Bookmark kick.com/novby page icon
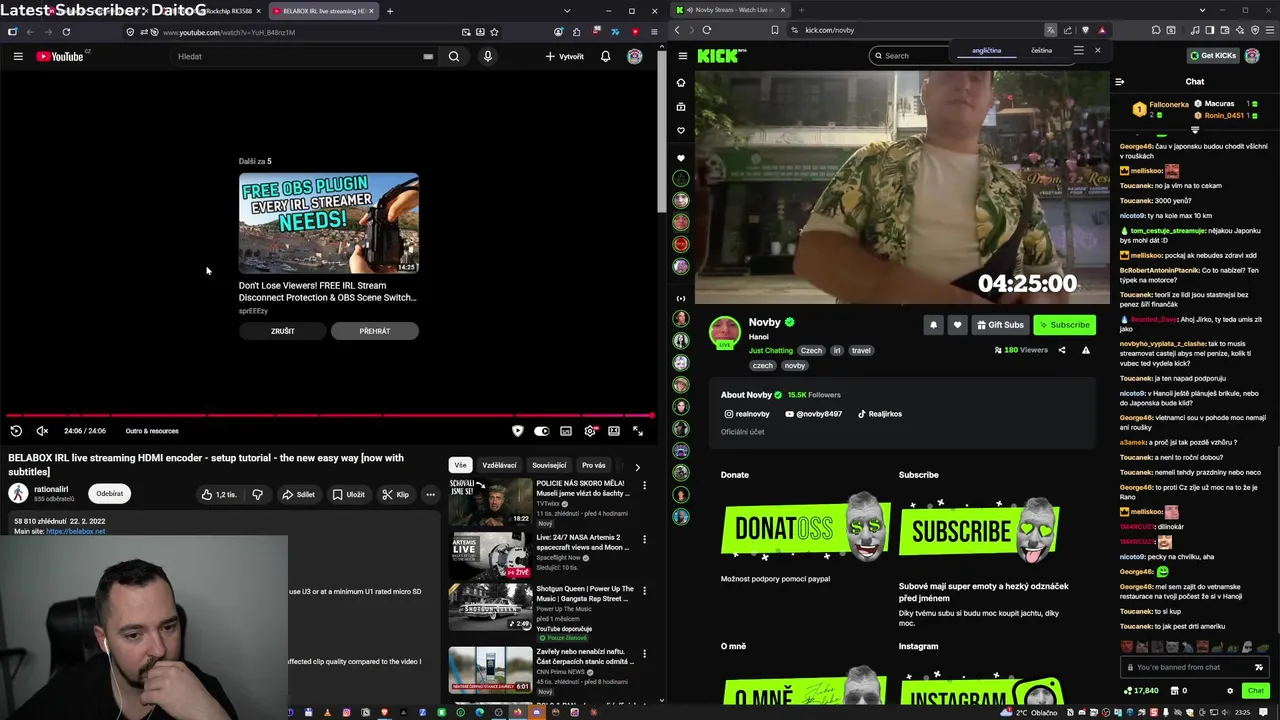1280x720 pixels. (x=774, y=30)
